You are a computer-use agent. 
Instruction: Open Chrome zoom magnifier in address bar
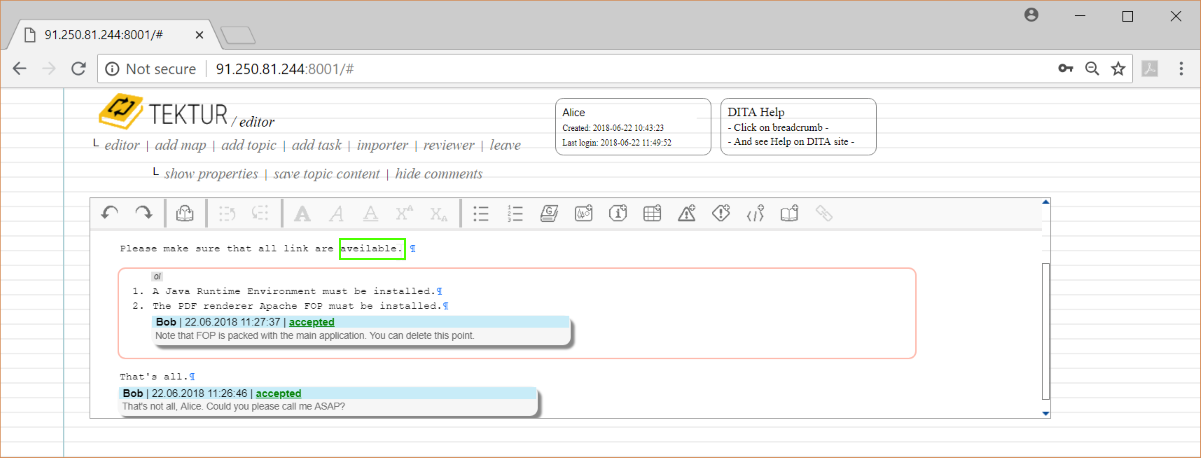(1092, 69)
